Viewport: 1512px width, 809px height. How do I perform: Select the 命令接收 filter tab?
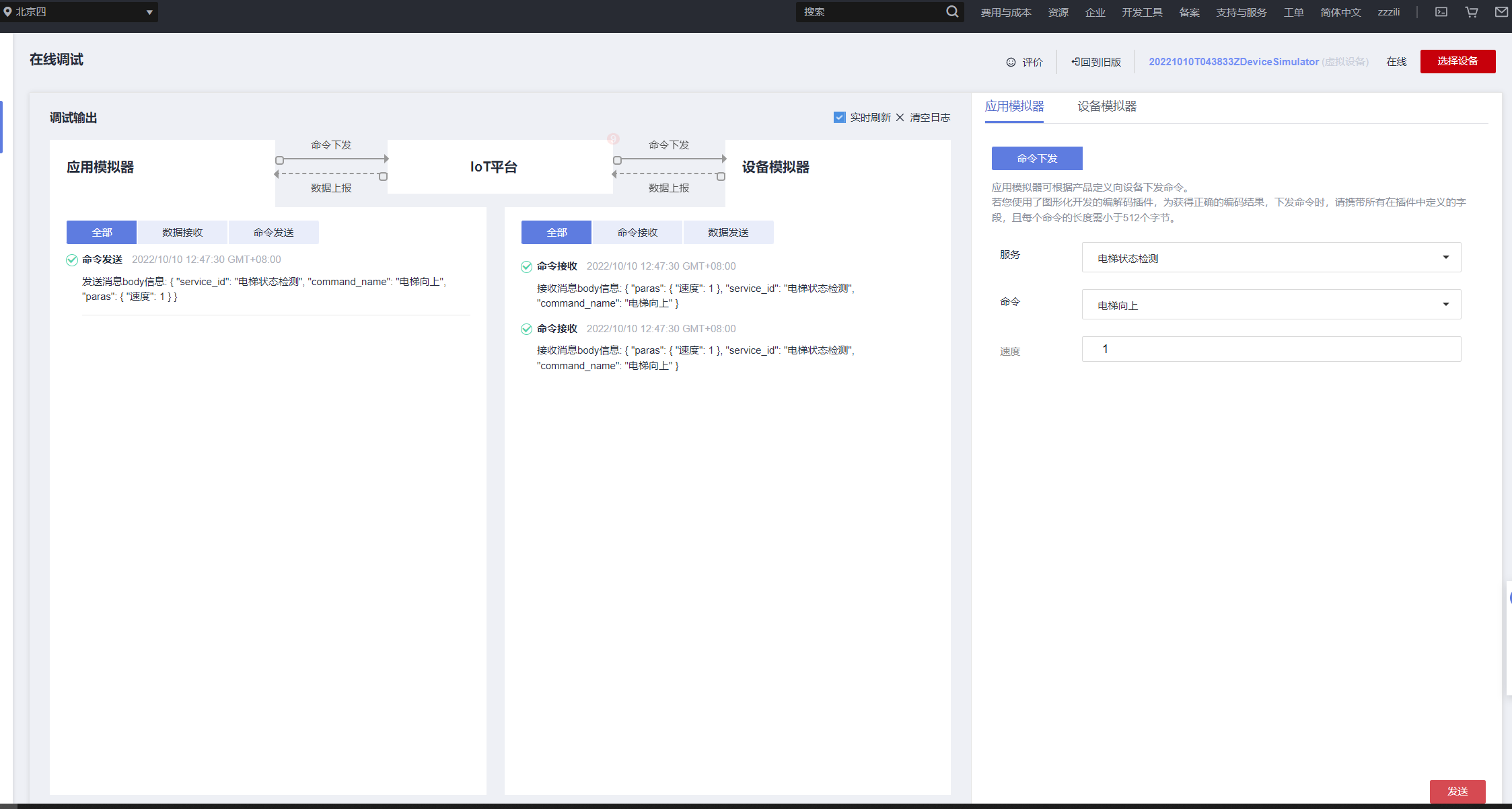637,233
